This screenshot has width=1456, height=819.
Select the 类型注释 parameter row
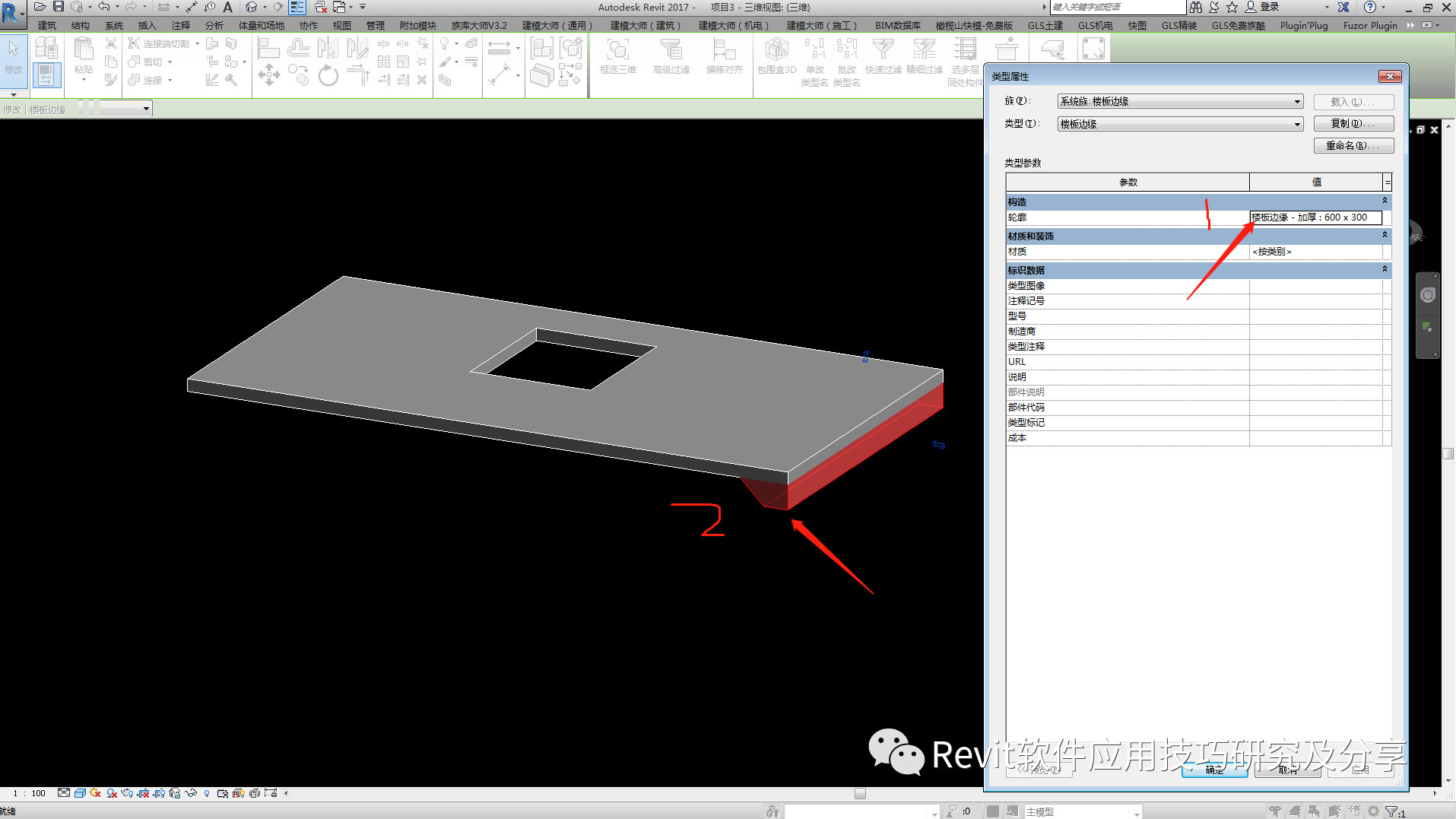(1198, 347)
